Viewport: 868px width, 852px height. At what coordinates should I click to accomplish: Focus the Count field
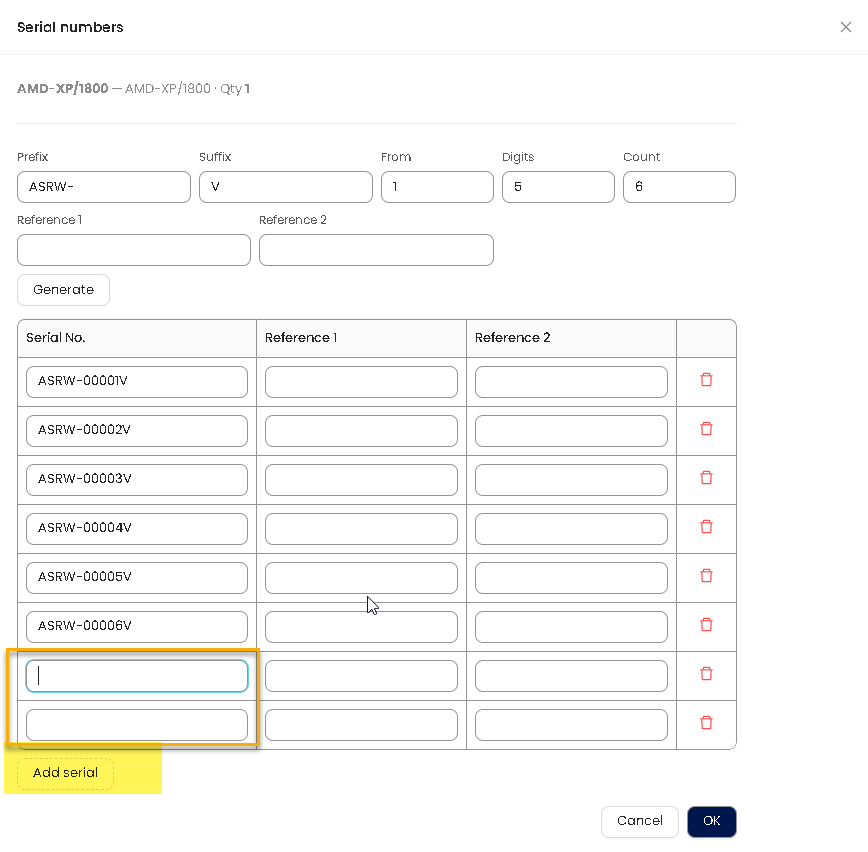point(679,187)
